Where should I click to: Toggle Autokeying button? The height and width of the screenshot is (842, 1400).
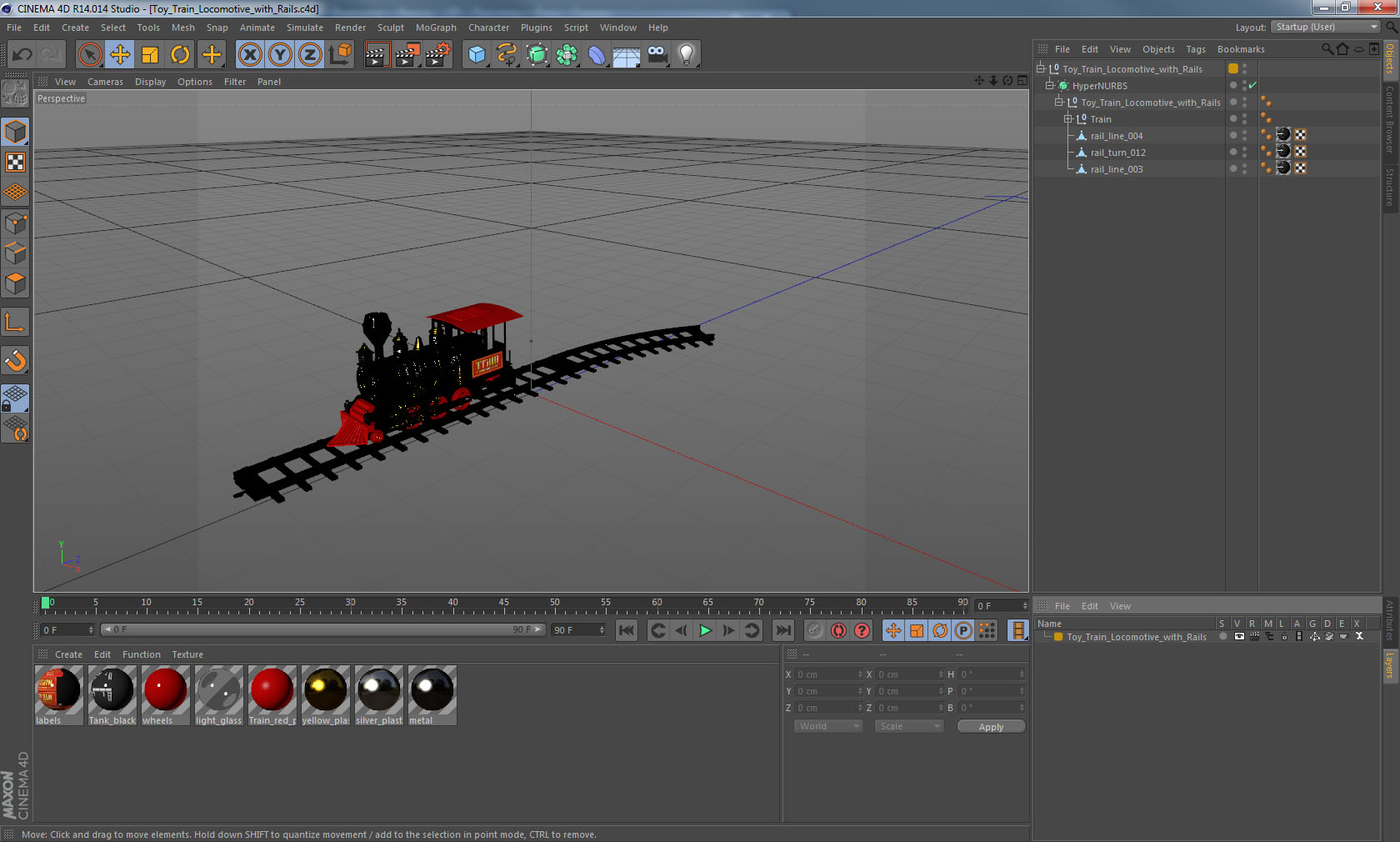[x=838, y=630]
